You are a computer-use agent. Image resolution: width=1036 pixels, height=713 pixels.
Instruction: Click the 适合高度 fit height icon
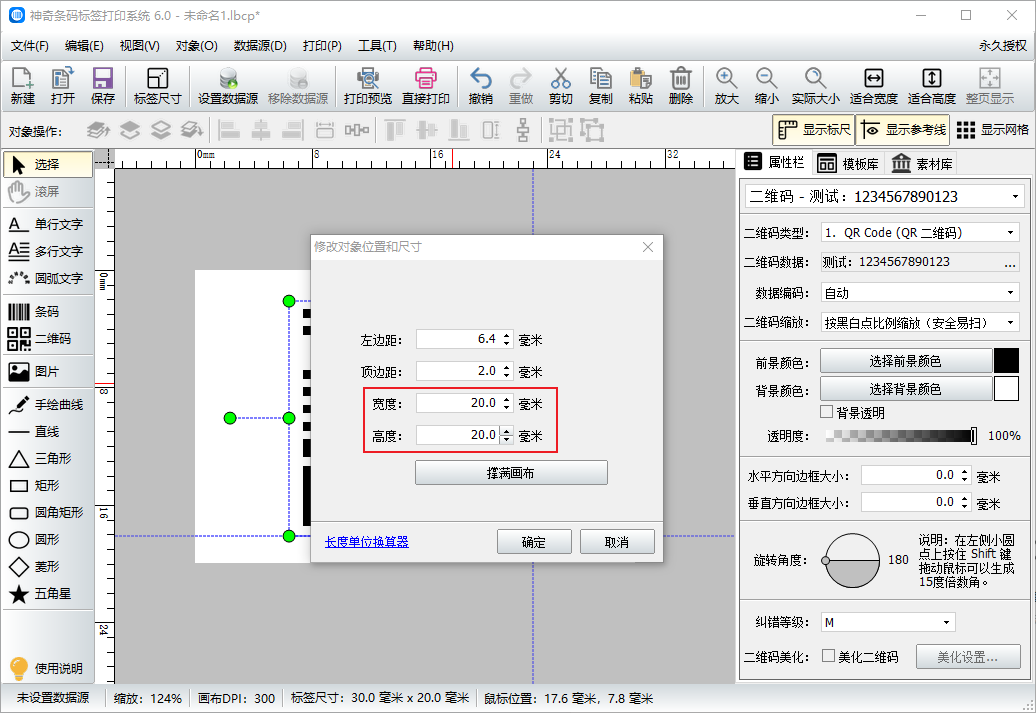coord(932,86)
